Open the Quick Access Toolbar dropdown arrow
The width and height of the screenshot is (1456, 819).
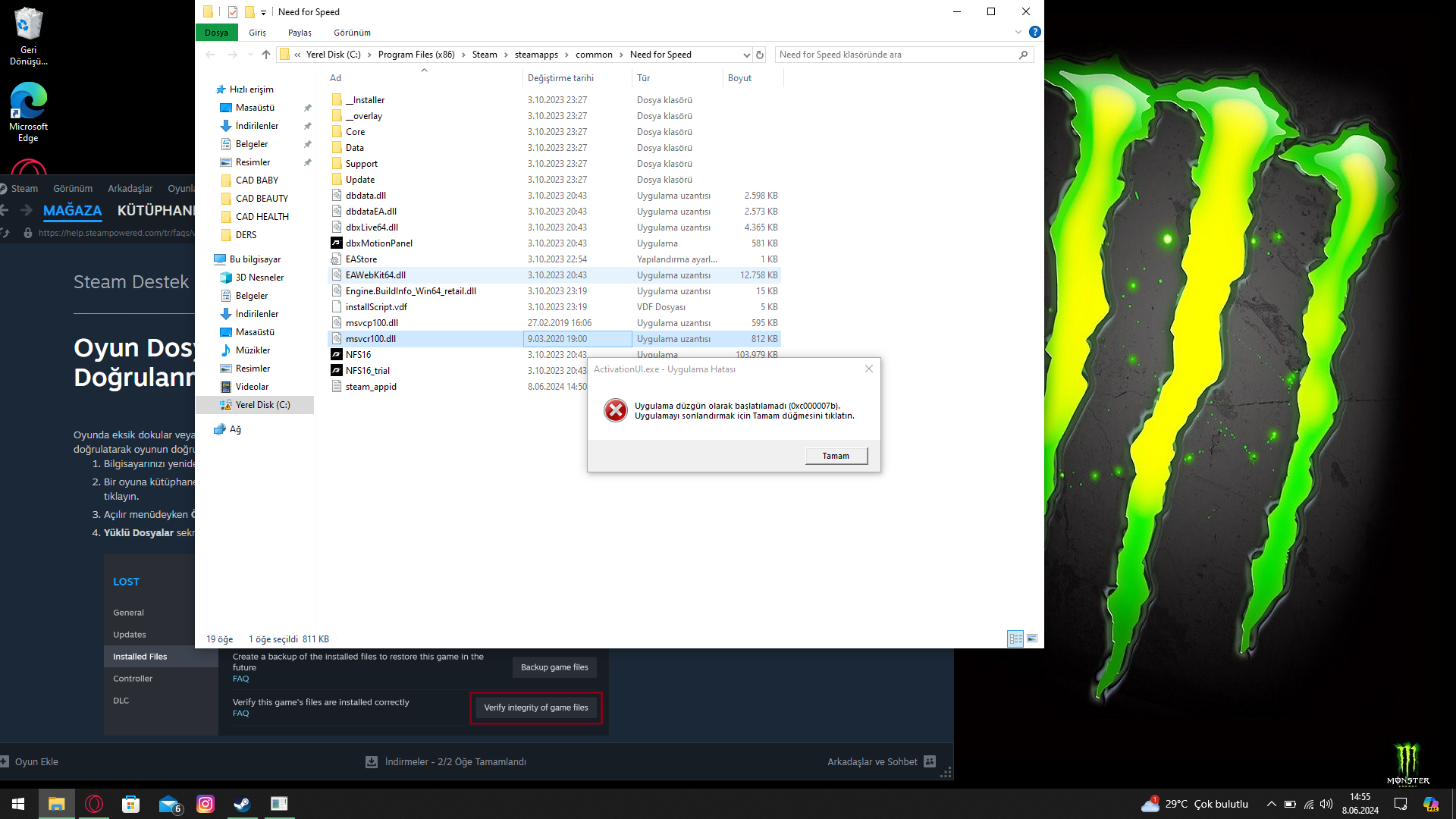point(263,12)
